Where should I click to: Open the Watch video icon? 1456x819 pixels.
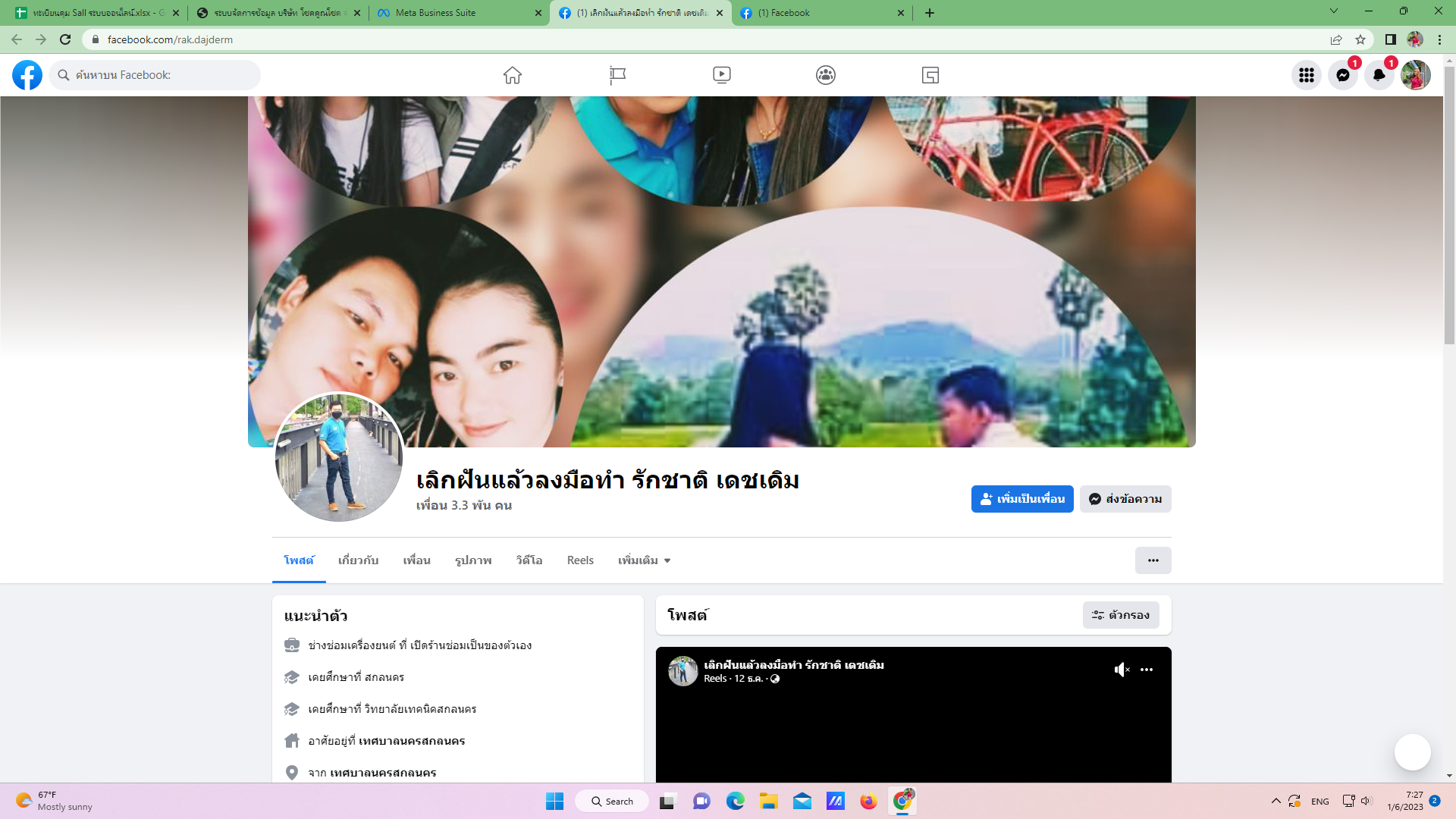tap(721, 75)
